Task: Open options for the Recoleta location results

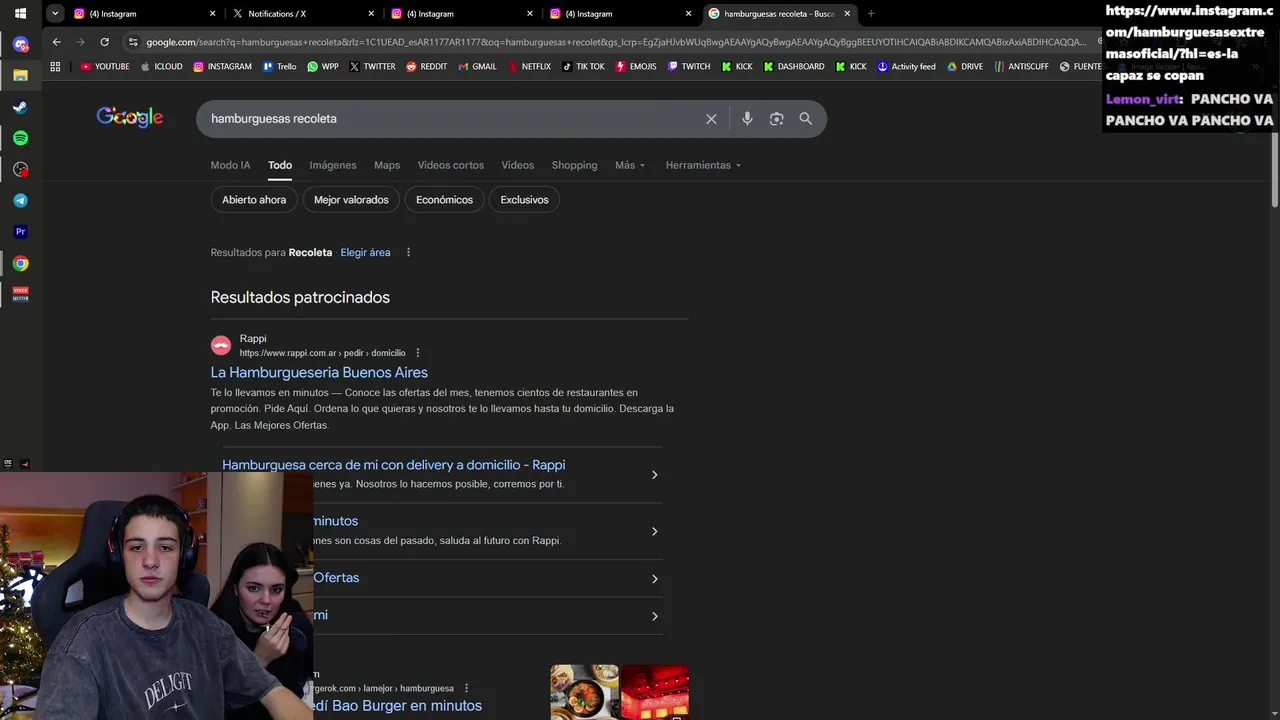Action: click(x=408, y=252)
